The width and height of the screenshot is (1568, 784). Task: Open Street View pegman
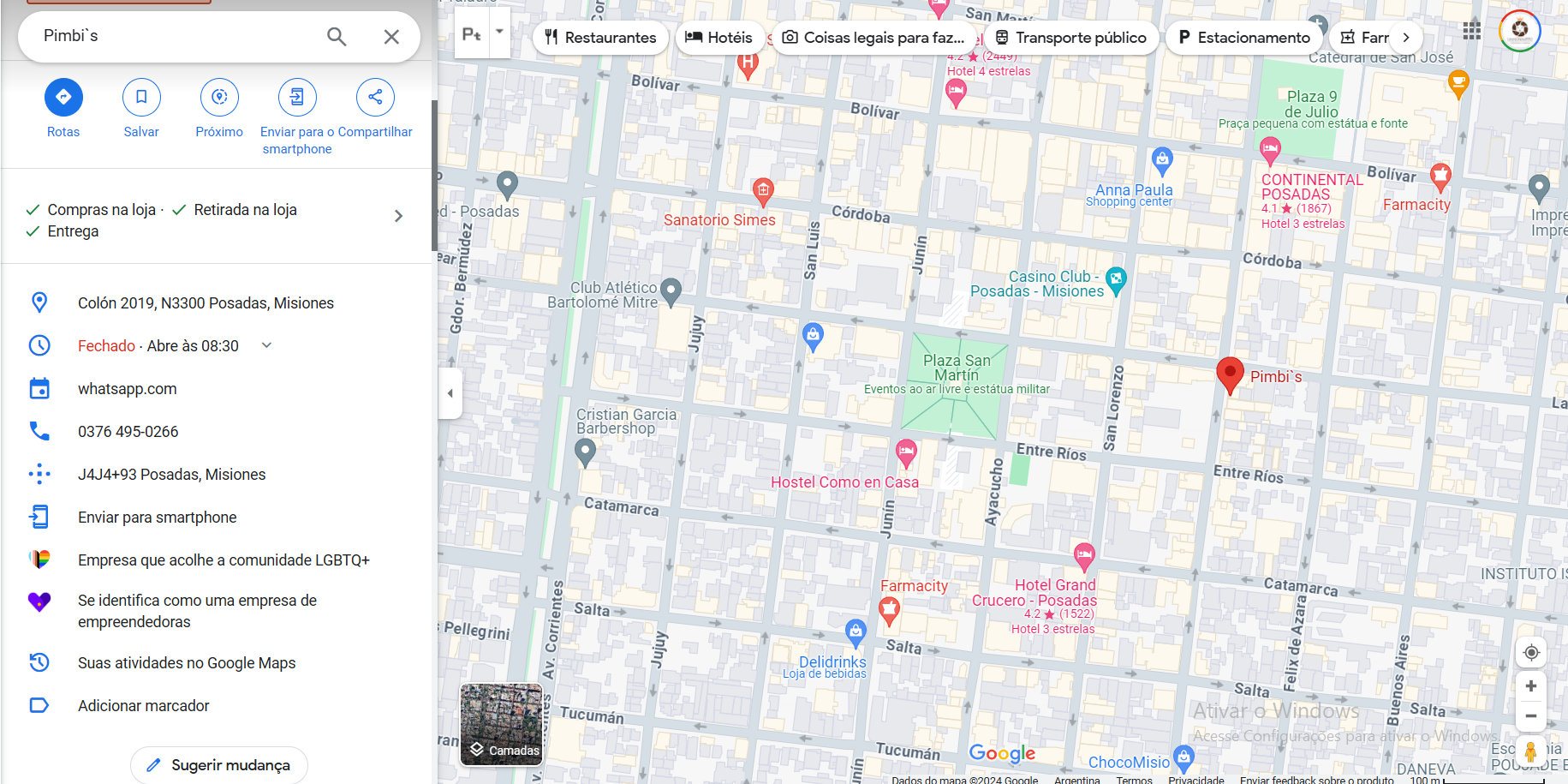tap(1531, 751)
